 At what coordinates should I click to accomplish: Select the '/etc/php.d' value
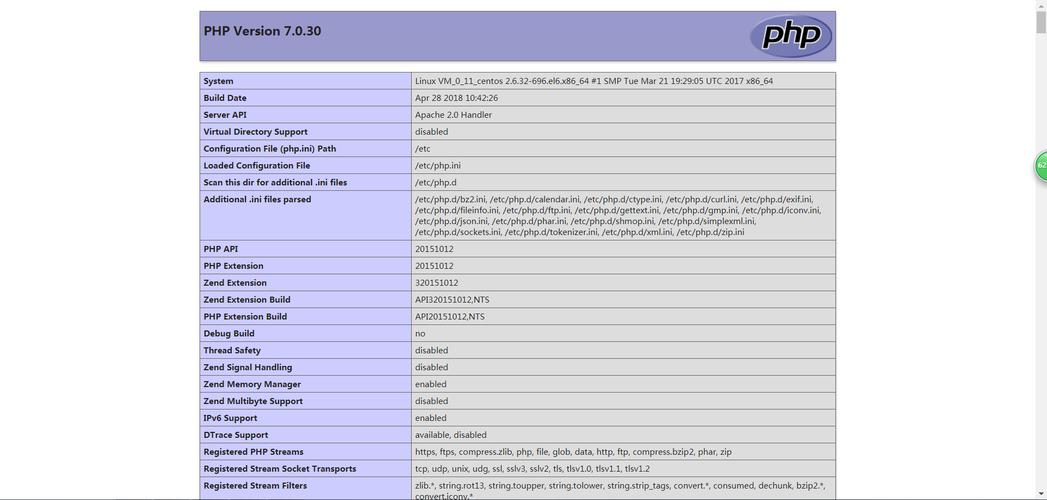[x=435, y=182]
